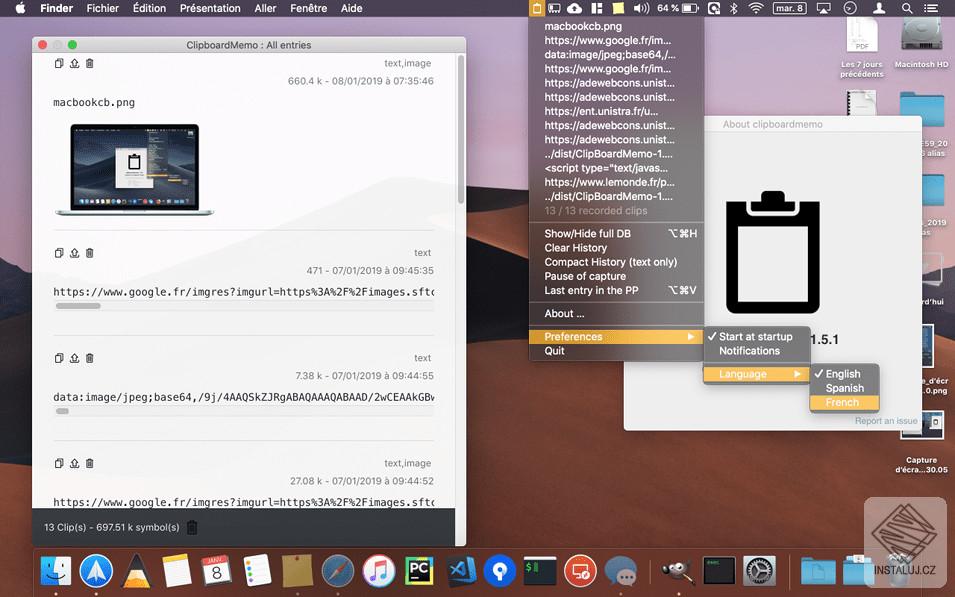Select Spanish language

(x=844, y=388)
